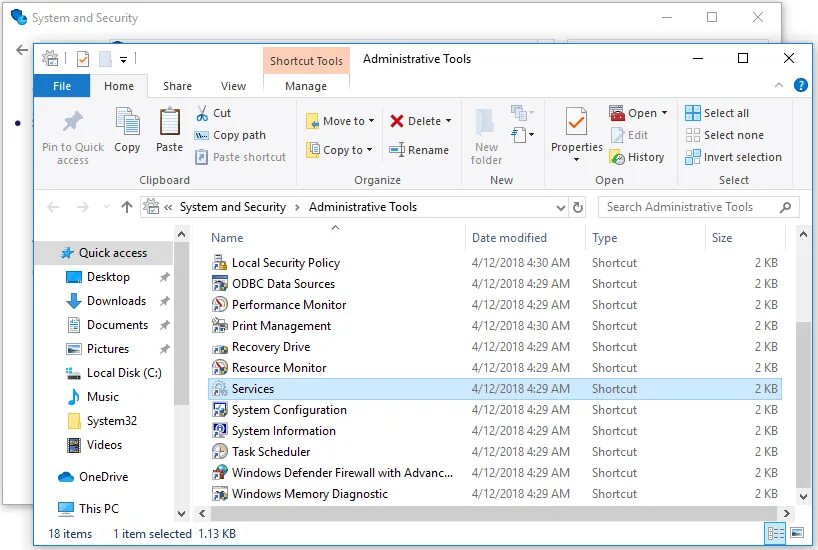Select the Resource Monitor icon
The height and width of the screenshot is (550, 818).
click(220, 368)
